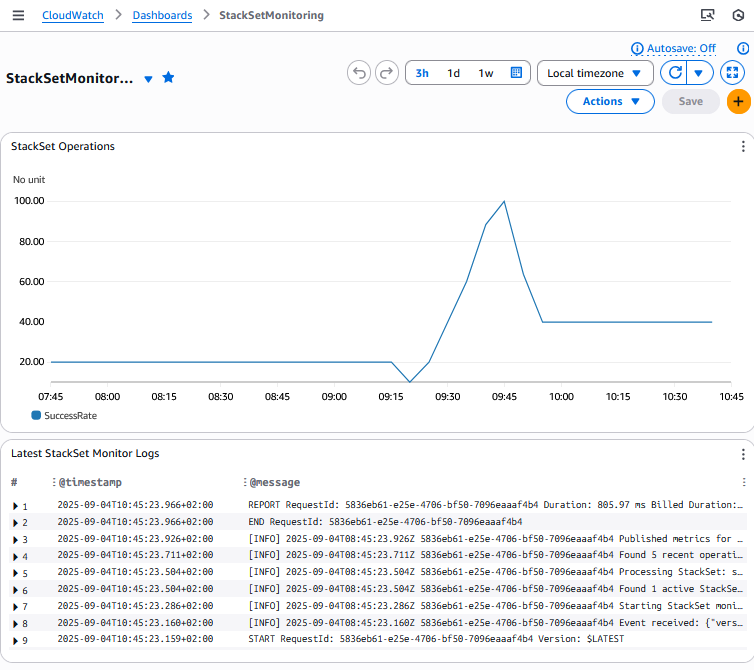The height and width of the screenshot is (670, 754).
Task: Click the undo arrow button
Action: click(x=359, y=73)
